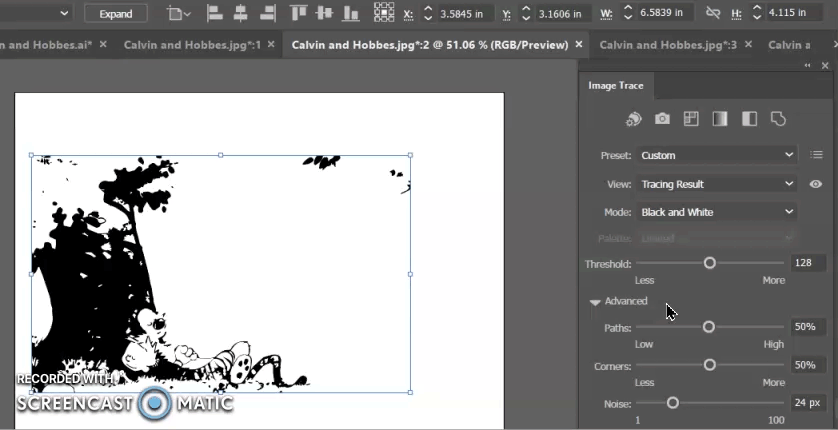Close the Calvin and Hobbes.jpg*:2 tab

[x=578, y=44]
